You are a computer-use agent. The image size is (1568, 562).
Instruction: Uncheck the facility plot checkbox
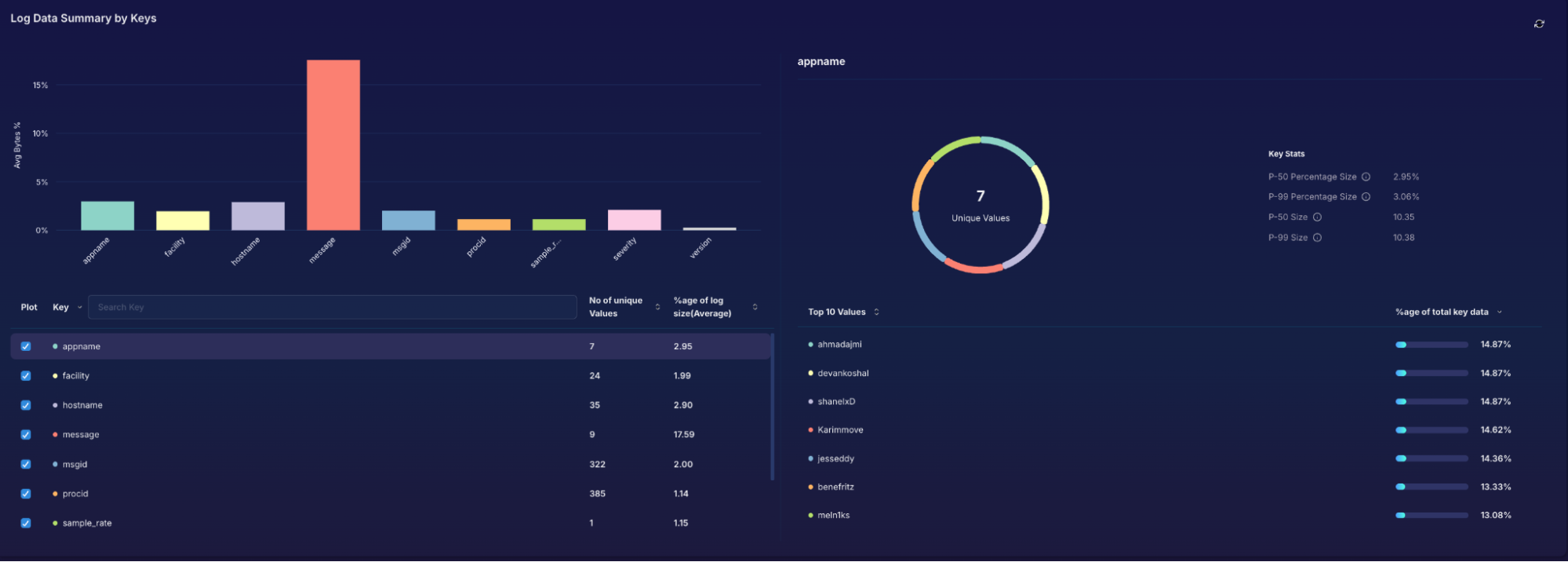(26, 376)
